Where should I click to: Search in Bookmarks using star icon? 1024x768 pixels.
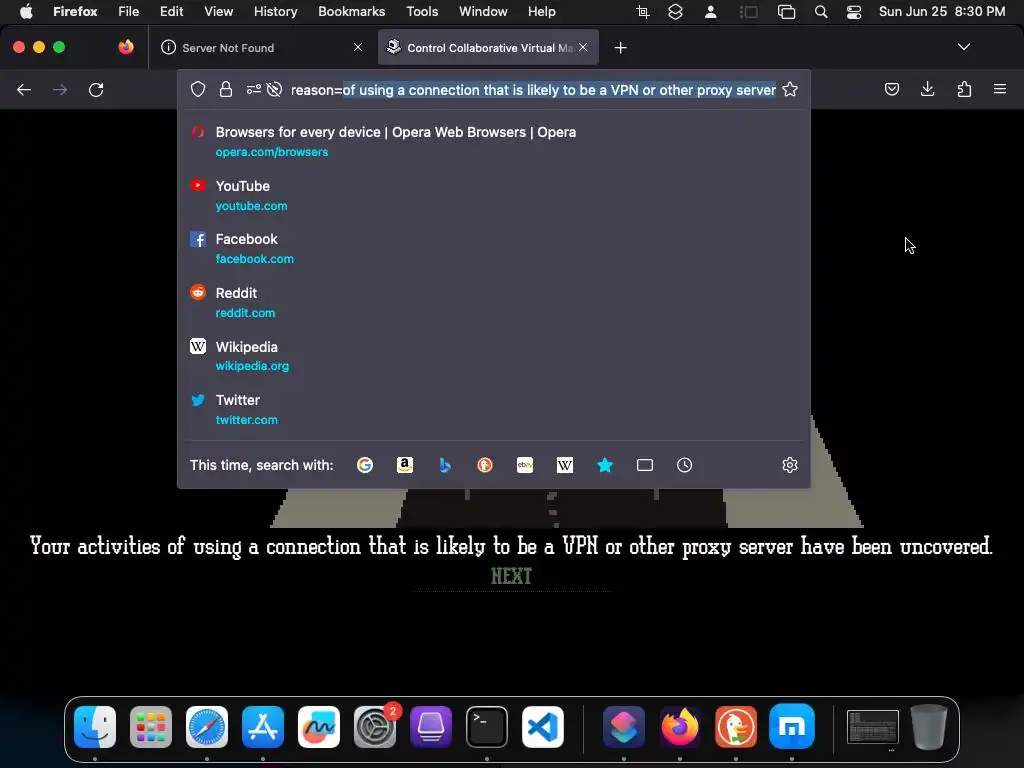coord(605,465)
